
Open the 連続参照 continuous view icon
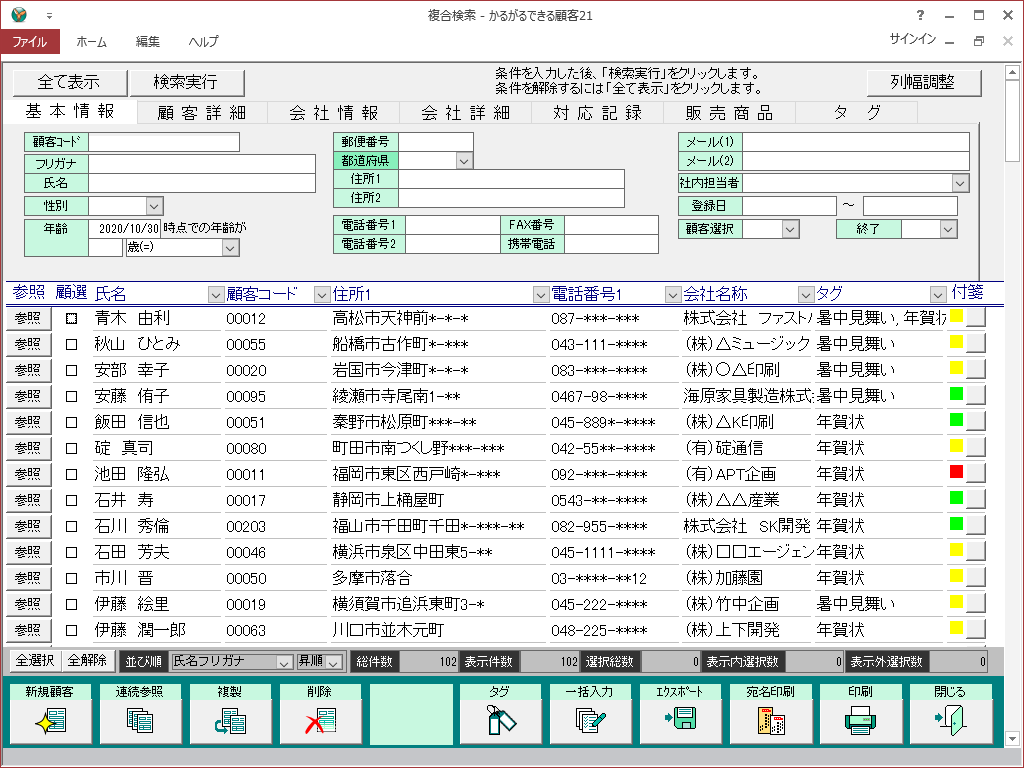[x=140, y=712]
